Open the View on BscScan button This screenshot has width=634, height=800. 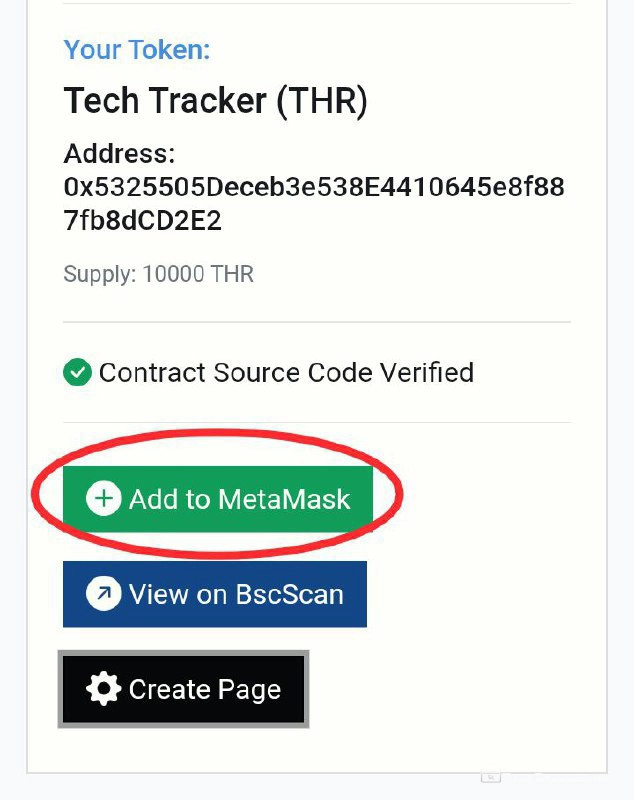(x=215, y=594)
